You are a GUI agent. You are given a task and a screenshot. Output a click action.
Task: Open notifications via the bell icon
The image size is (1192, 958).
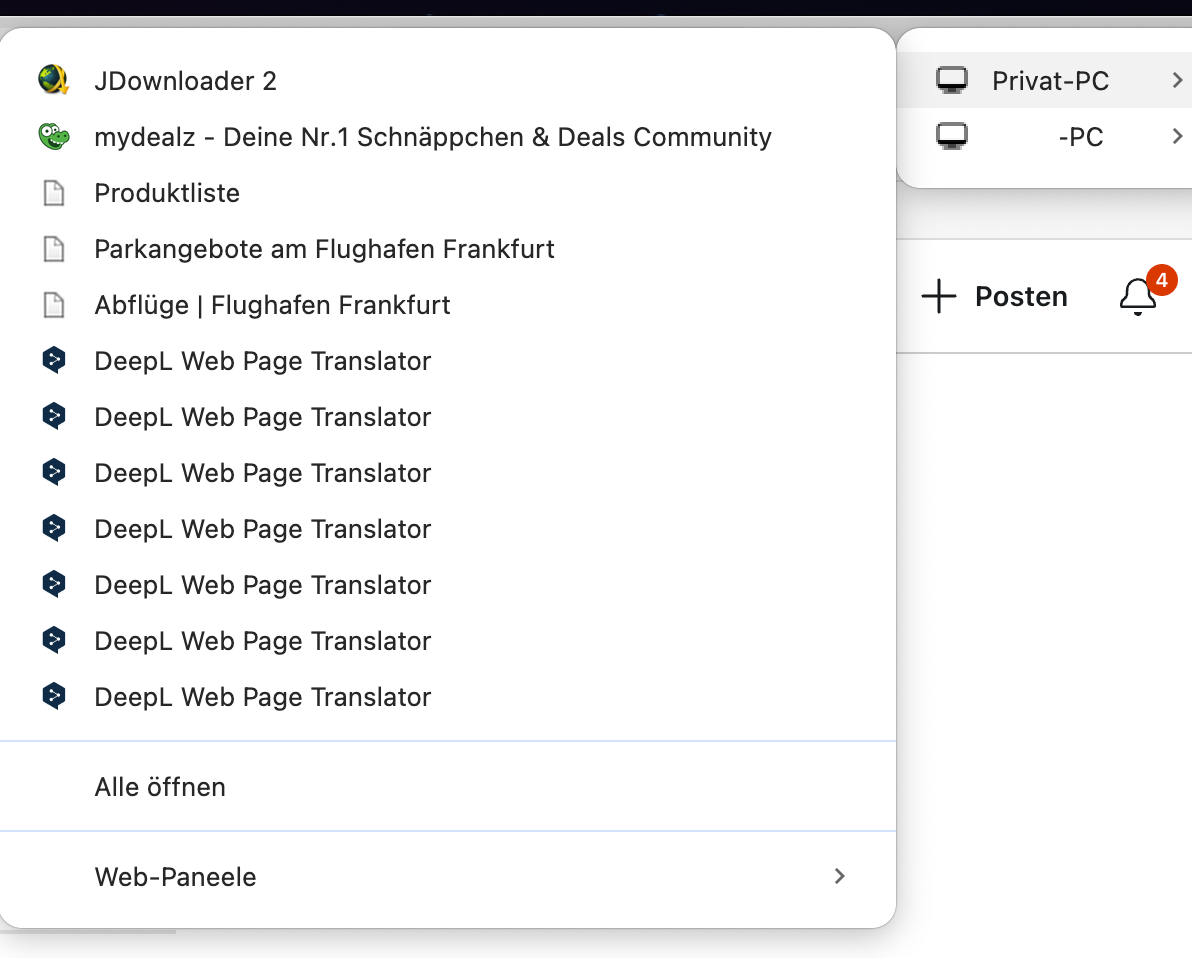point(1137,297)
